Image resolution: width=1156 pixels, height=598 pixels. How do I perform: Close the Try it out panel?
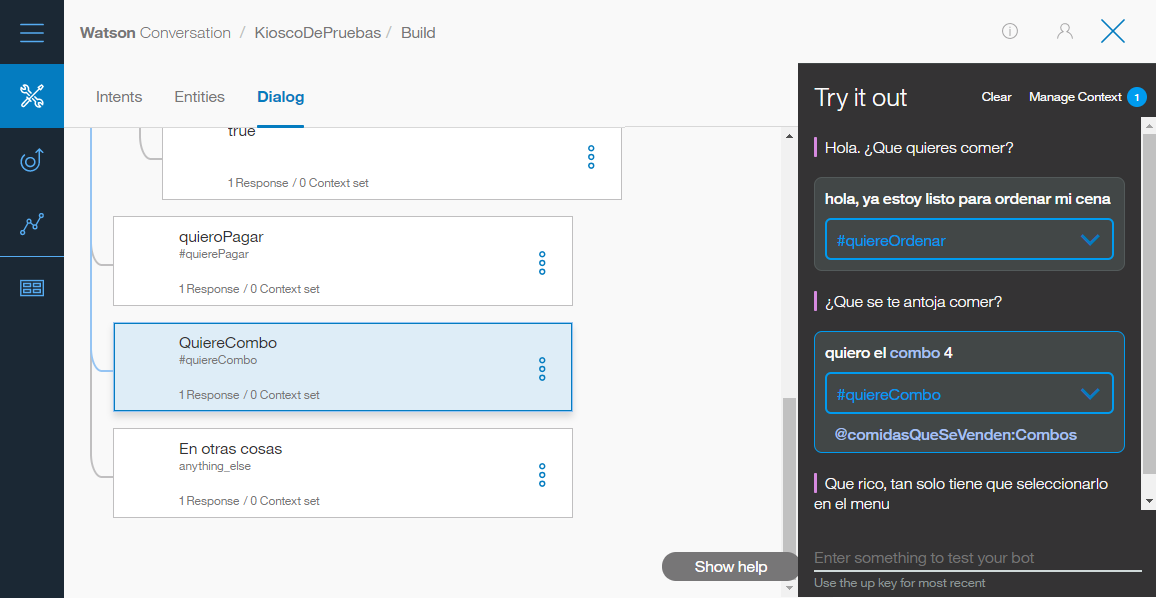point(1113,31)
